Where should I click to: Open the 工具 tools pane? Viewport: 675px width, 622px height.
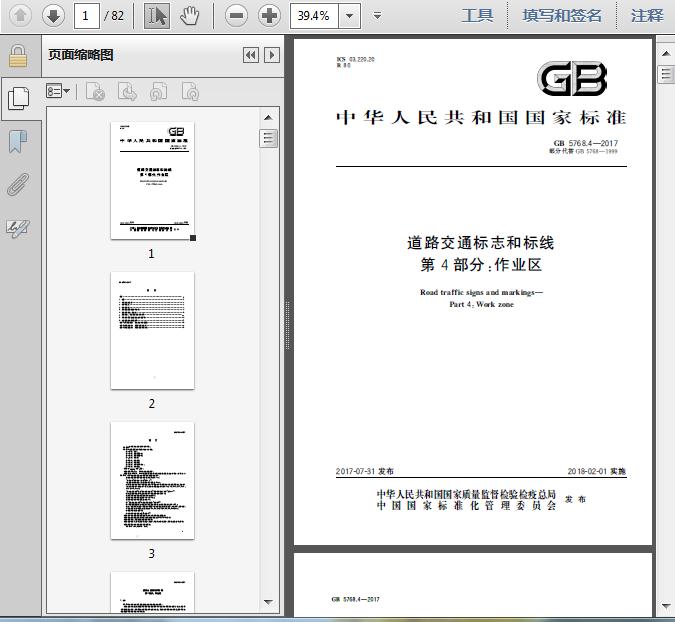477,16
